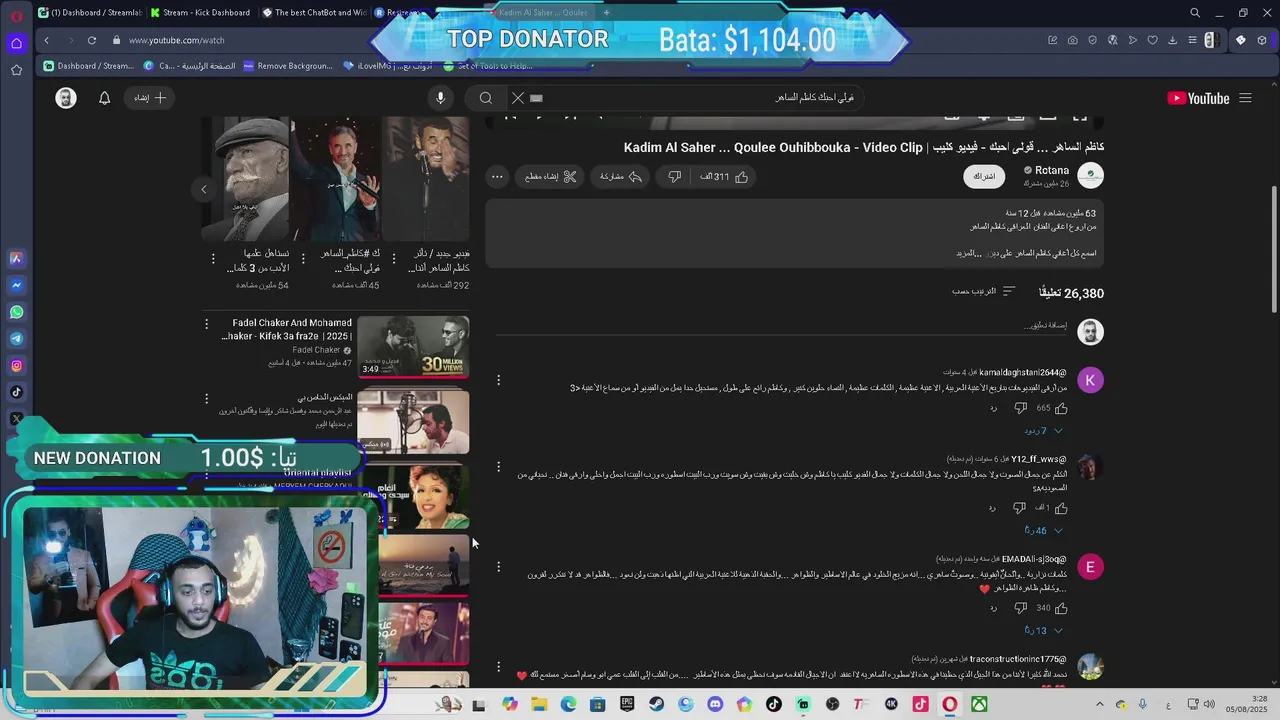Go back with the browser back arrow

pyautogui.click(x=46, y=40)
